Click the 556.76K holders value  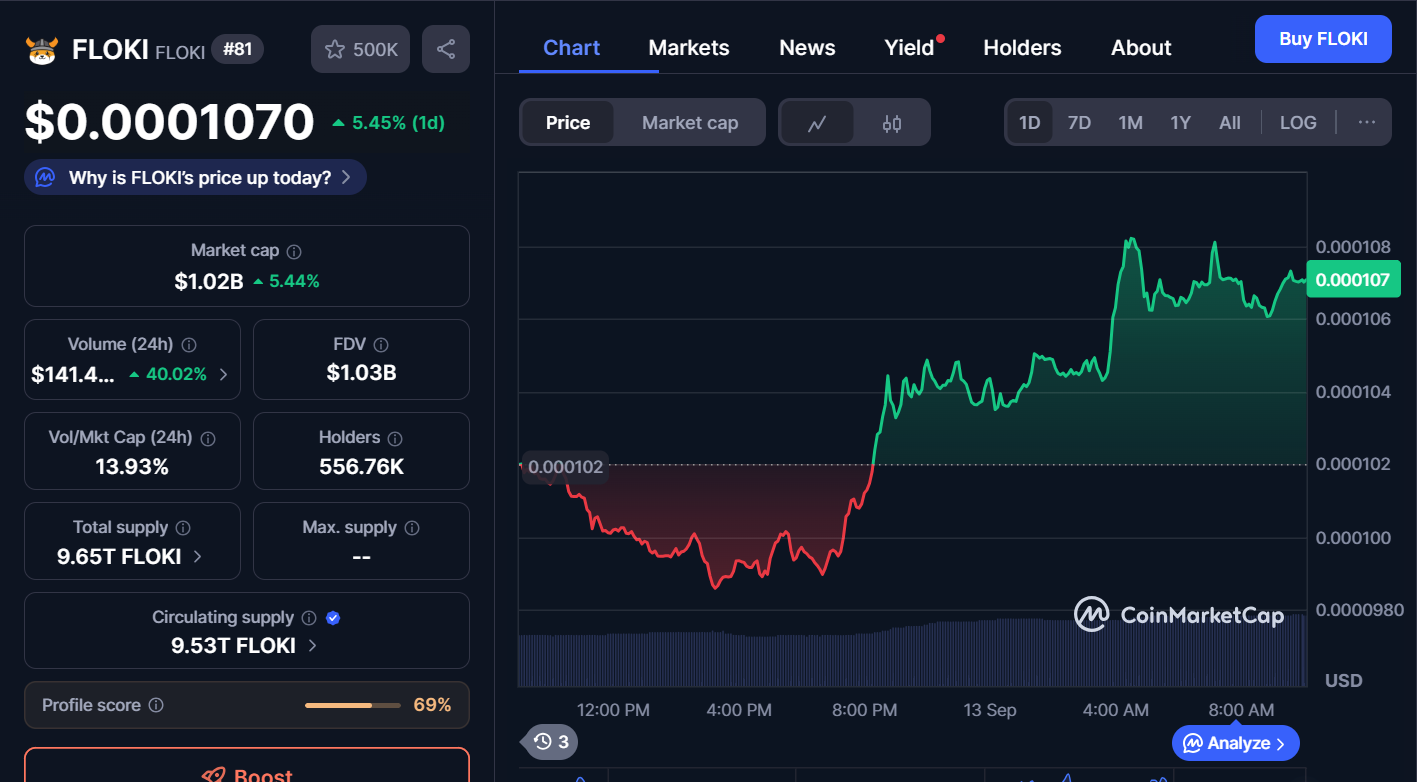coord(361,467)
